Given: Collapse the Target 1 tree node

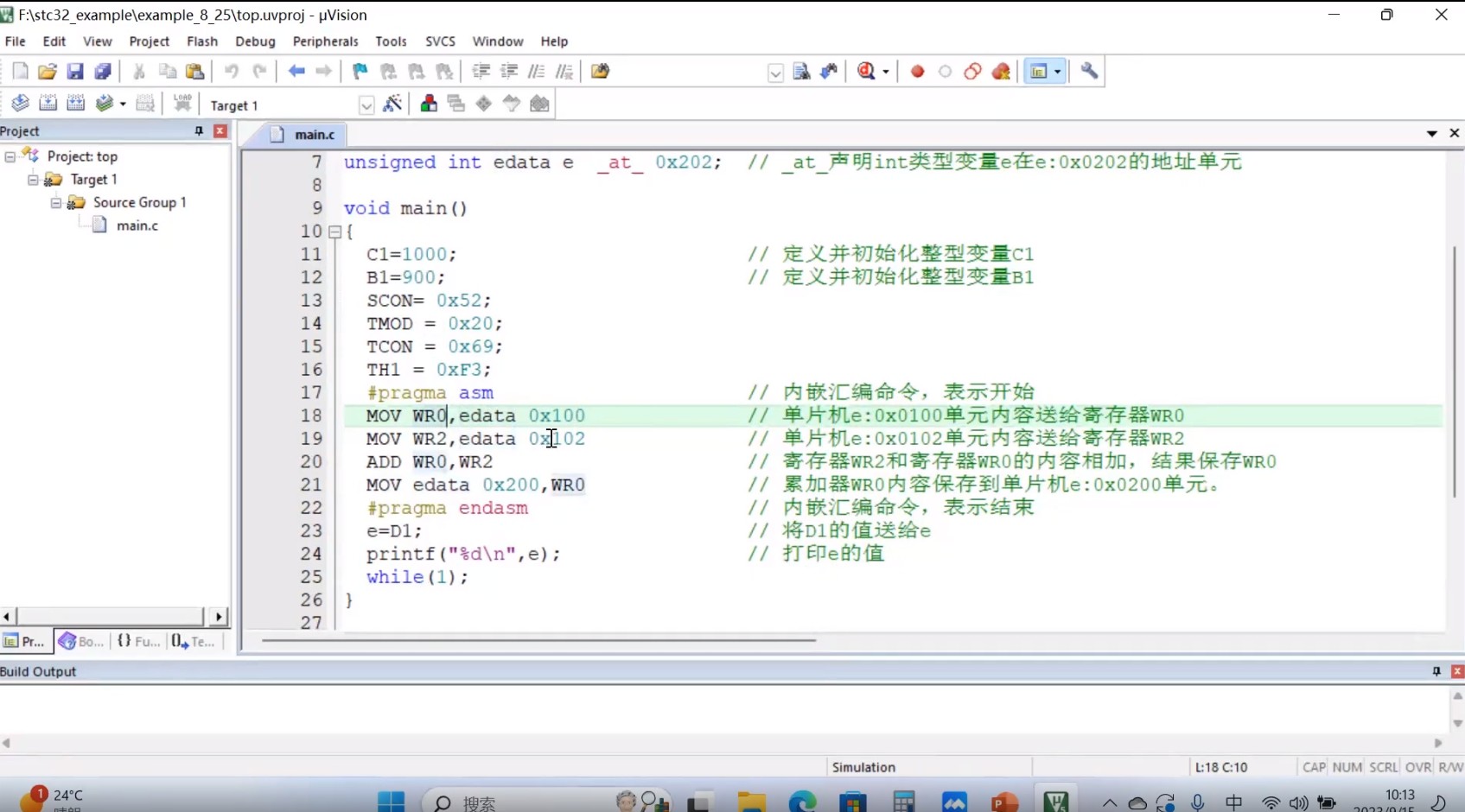Looking at the screenshot, I should coord(33,180).
